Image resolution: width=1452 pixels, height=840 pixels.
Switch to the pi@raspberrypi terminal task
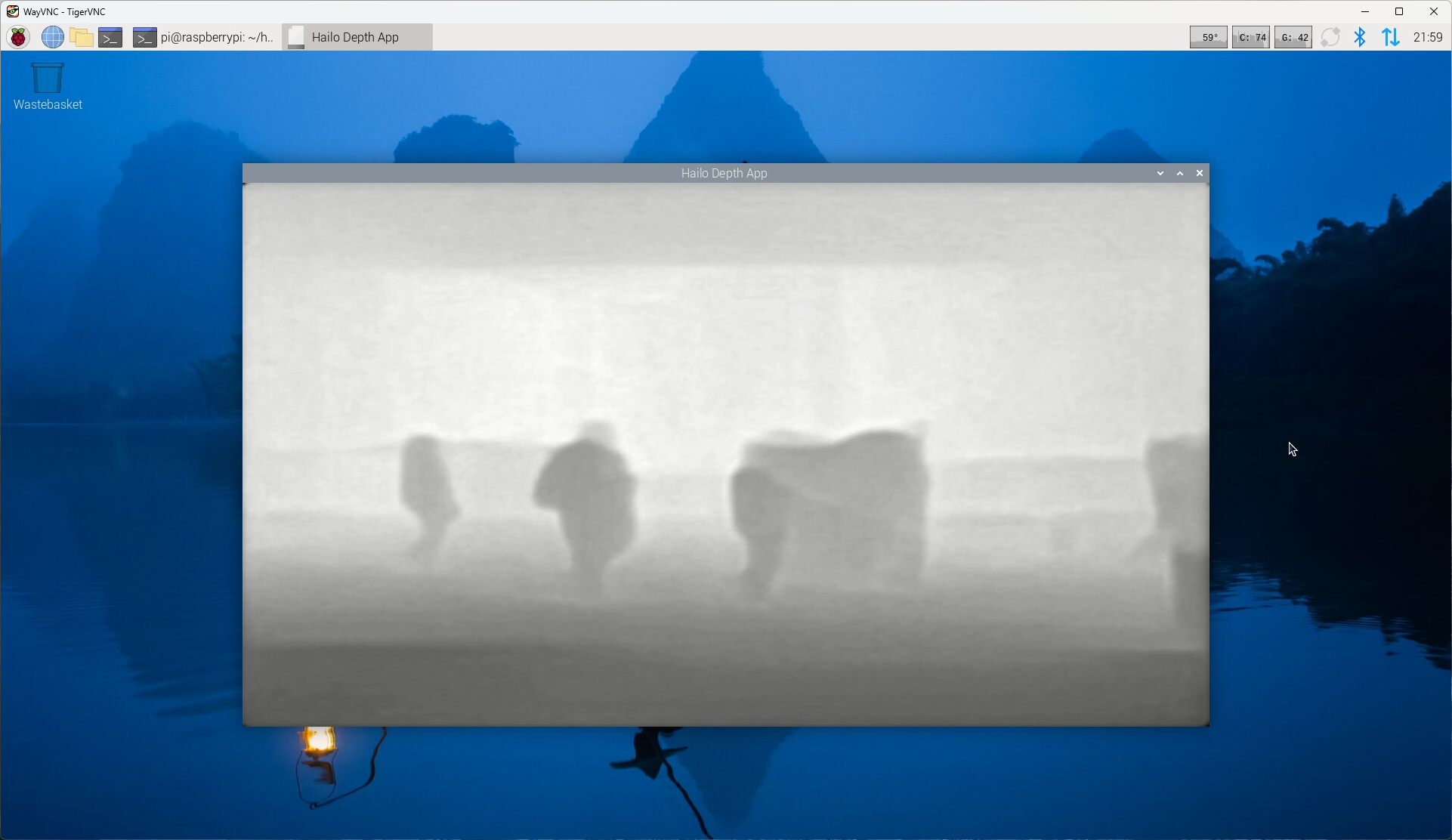(204, 37)
